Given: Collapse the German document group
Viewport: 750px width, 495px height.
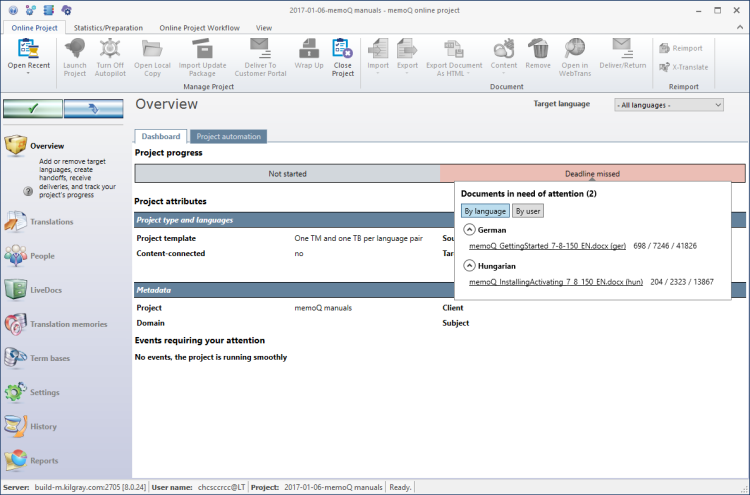Looking at the screenshot, I should point(469,230).
